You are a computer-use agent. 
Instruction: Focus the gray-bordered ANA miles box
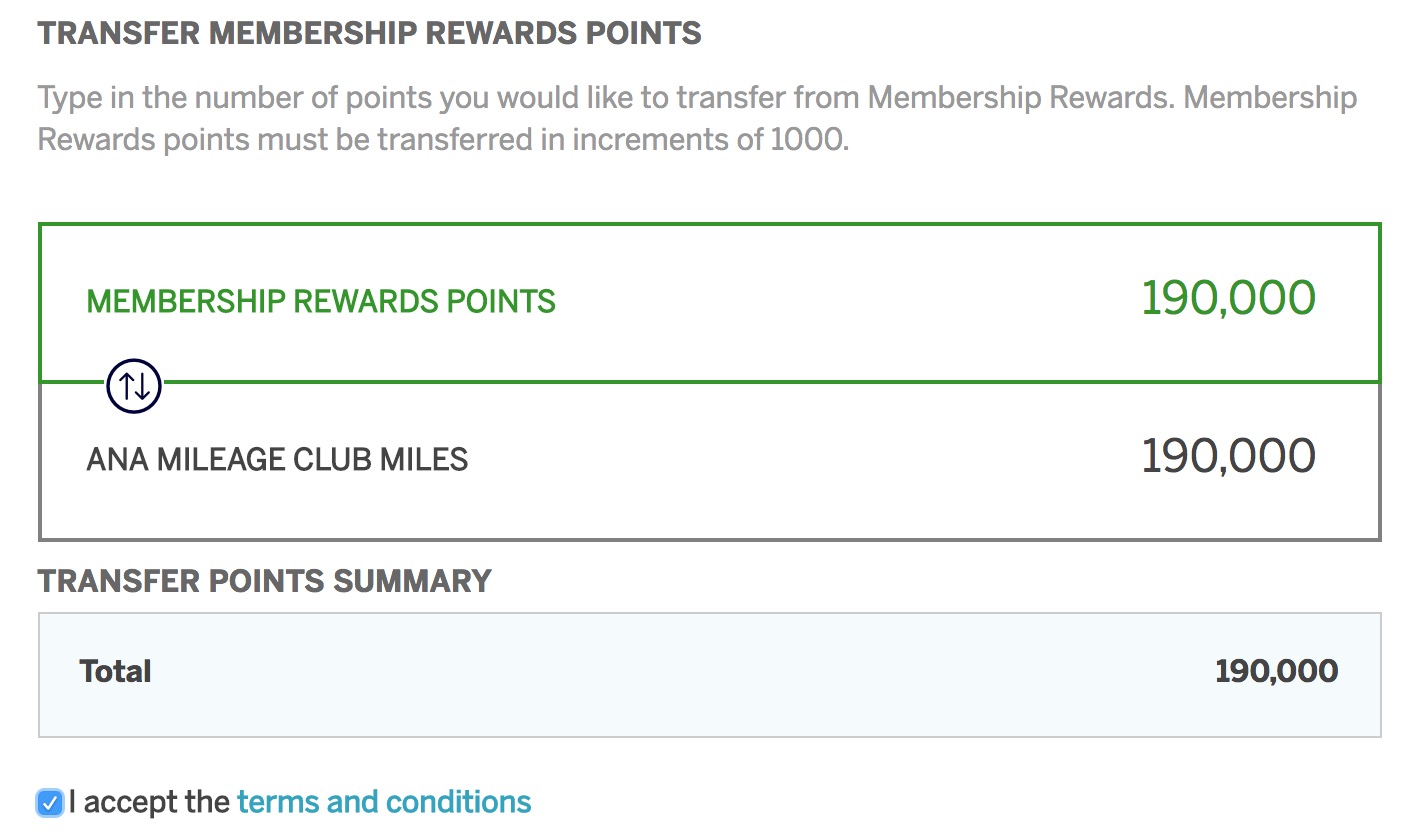(x=800, y=510)
